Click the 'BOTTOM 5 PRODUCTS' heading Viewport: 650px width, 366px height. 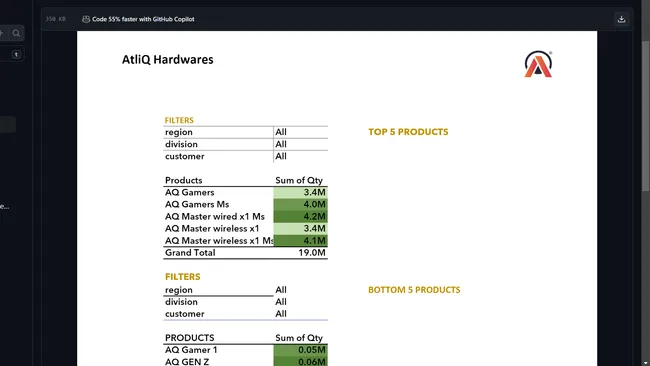(414, 290)
